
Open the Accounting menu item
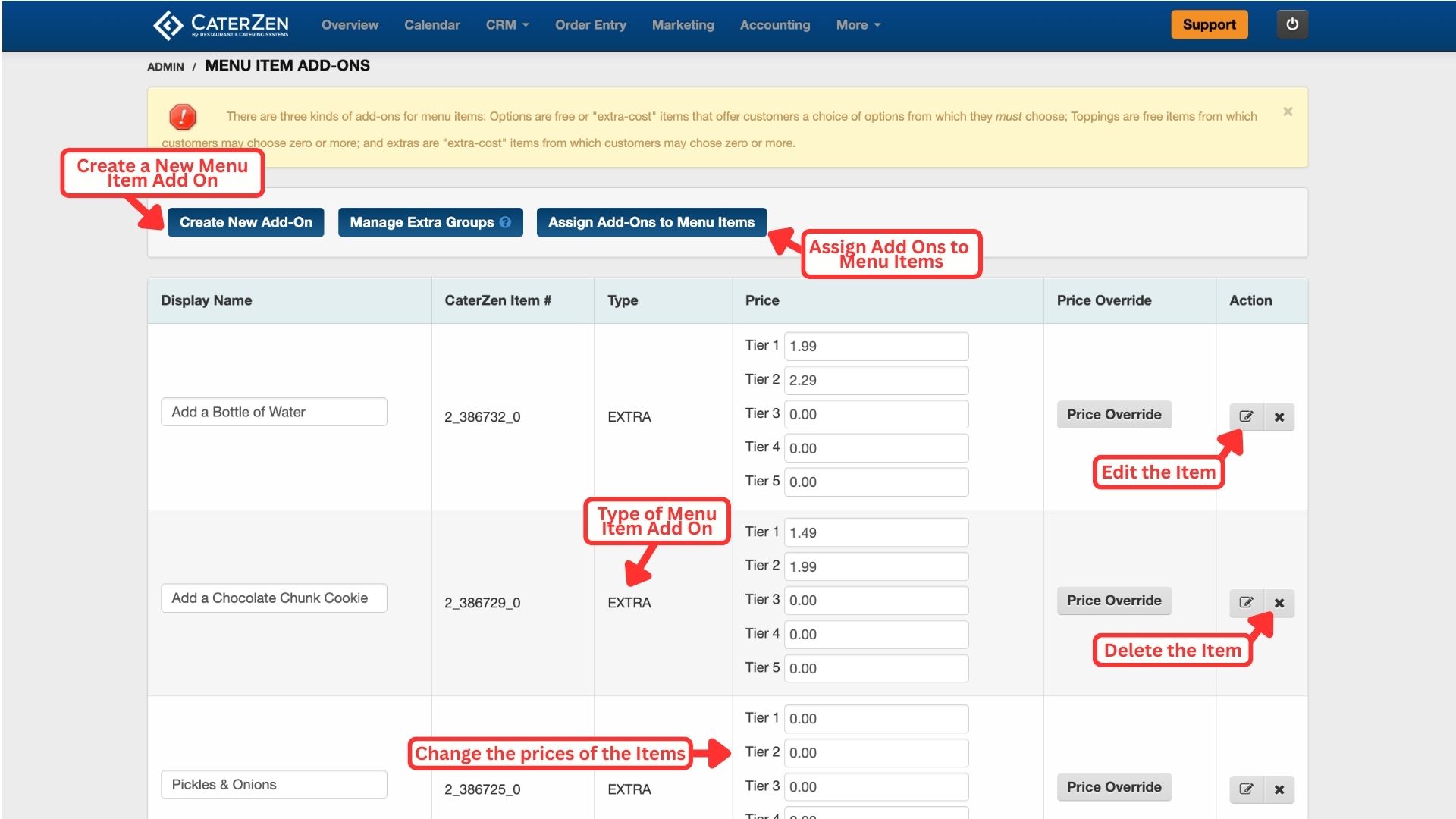774,25
